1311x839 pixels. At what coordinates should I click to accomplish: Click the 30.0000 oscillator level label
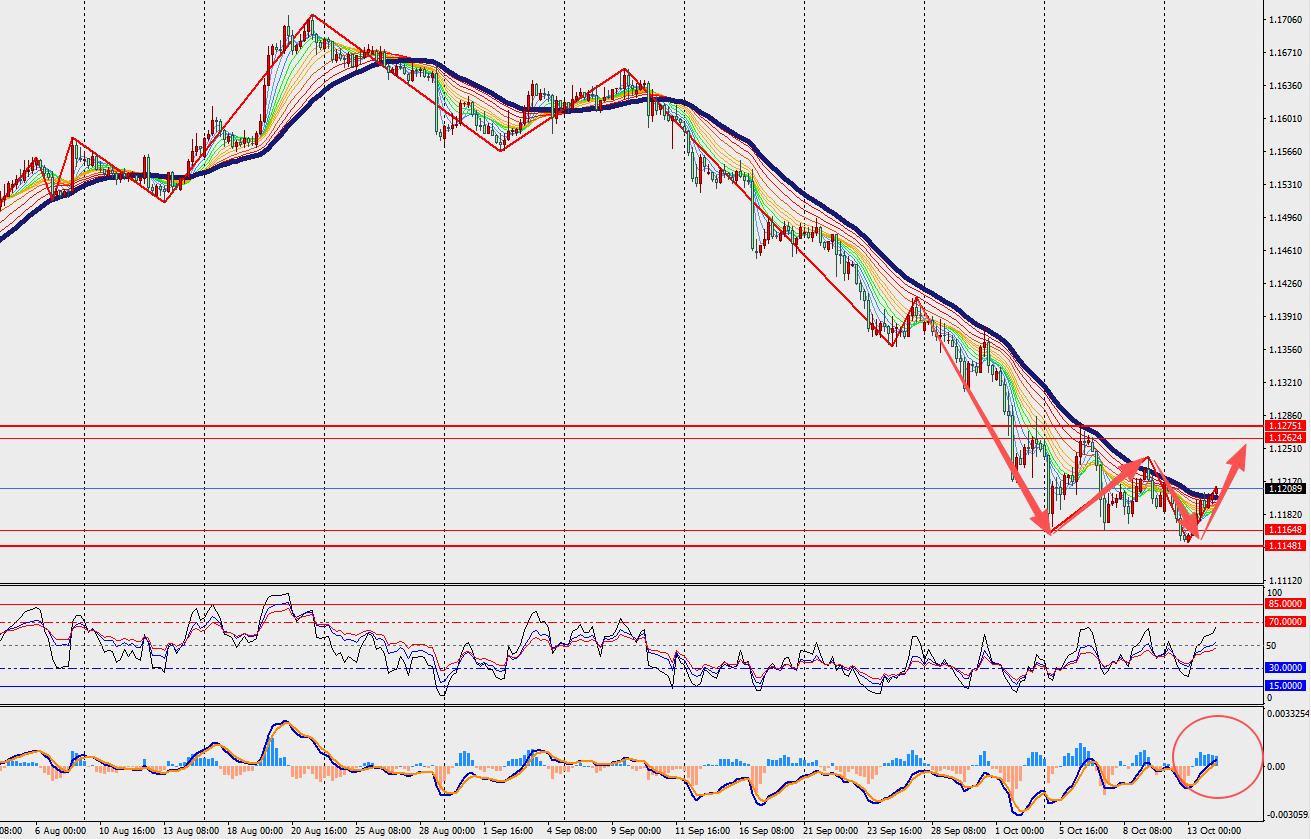pyautogui.click(x=1286, y=668)
